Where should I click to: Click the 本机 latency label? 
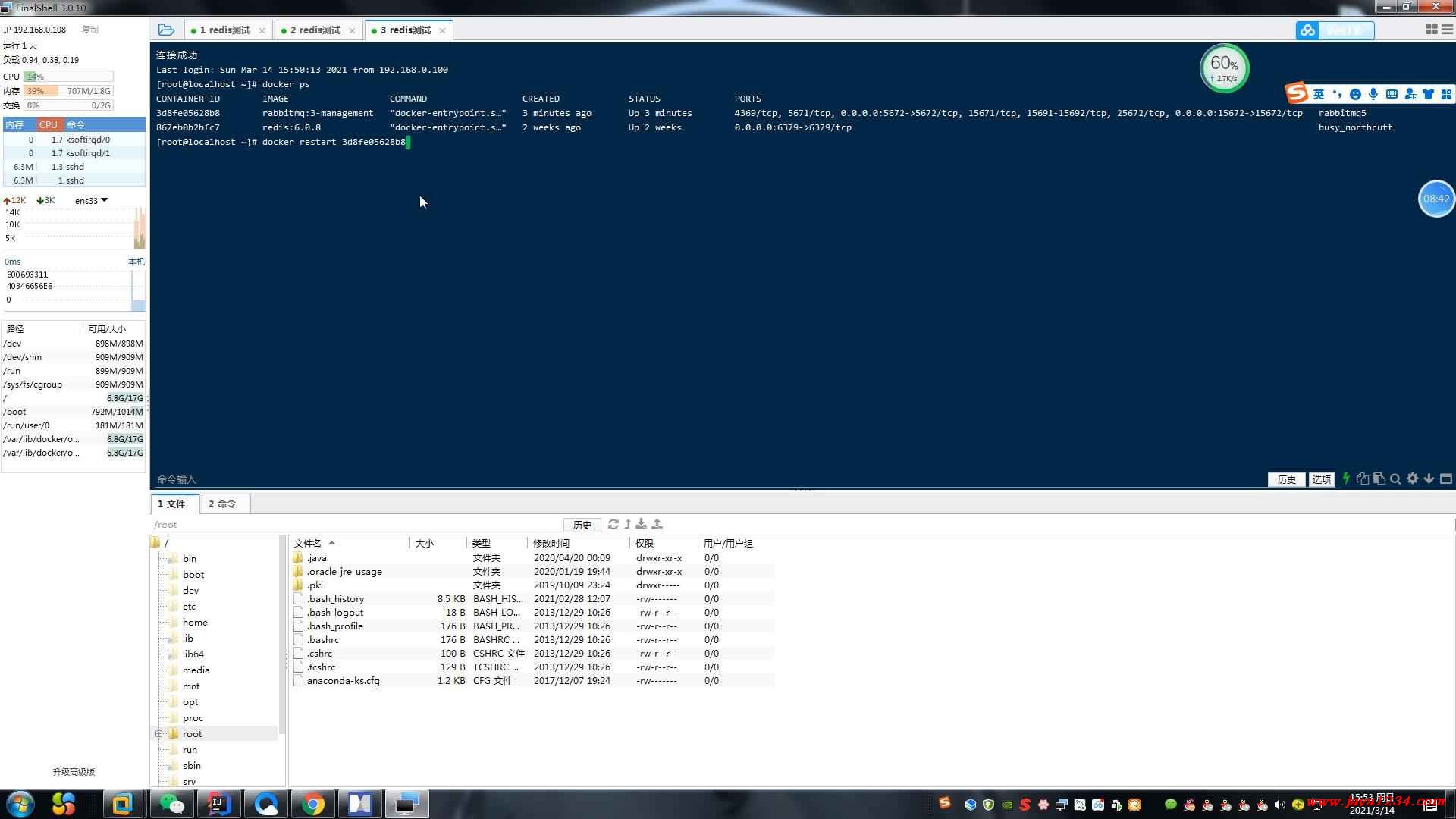pyautogui.click(x=136, y=262)
